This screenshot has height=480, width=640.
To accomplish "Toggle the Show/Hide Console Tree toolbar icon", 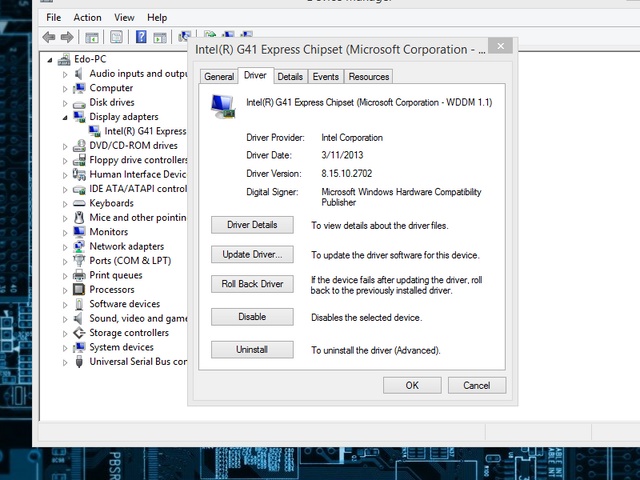I will 92,38.
